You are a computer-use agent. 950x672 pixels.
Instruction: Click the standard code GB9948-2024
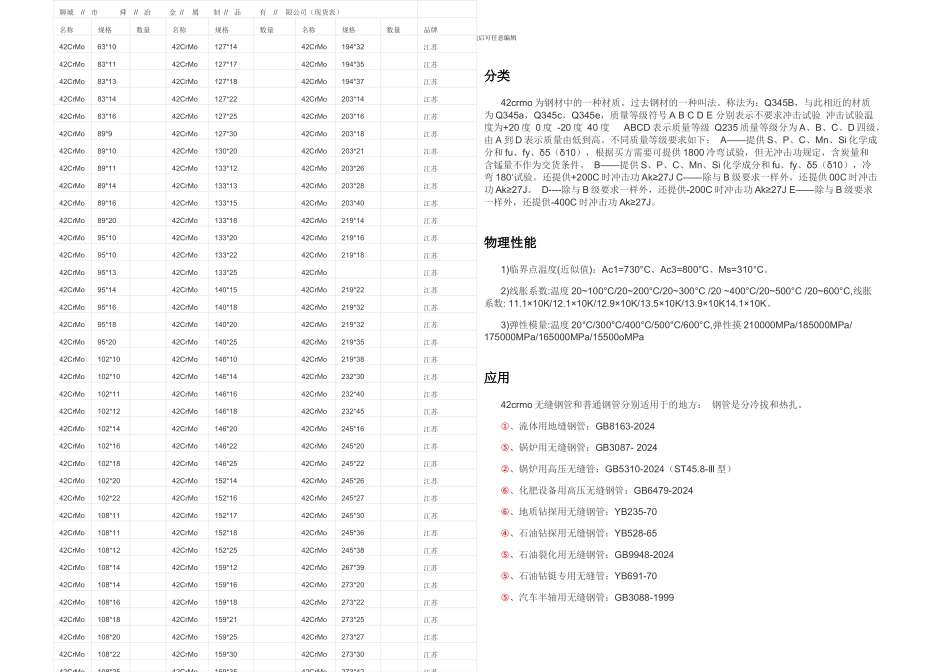point(644,555)
